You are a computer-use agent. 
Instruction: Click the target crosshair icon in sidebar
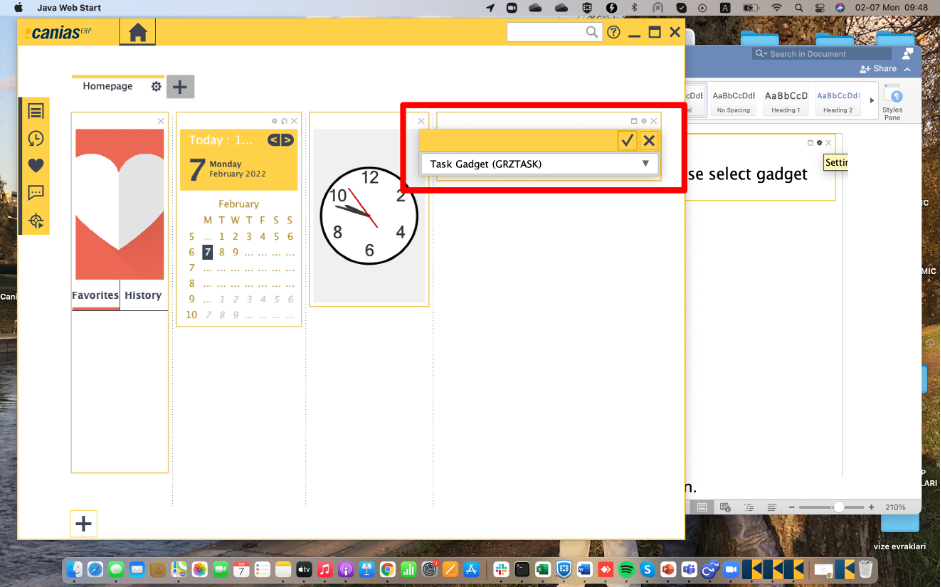(36, 220)
